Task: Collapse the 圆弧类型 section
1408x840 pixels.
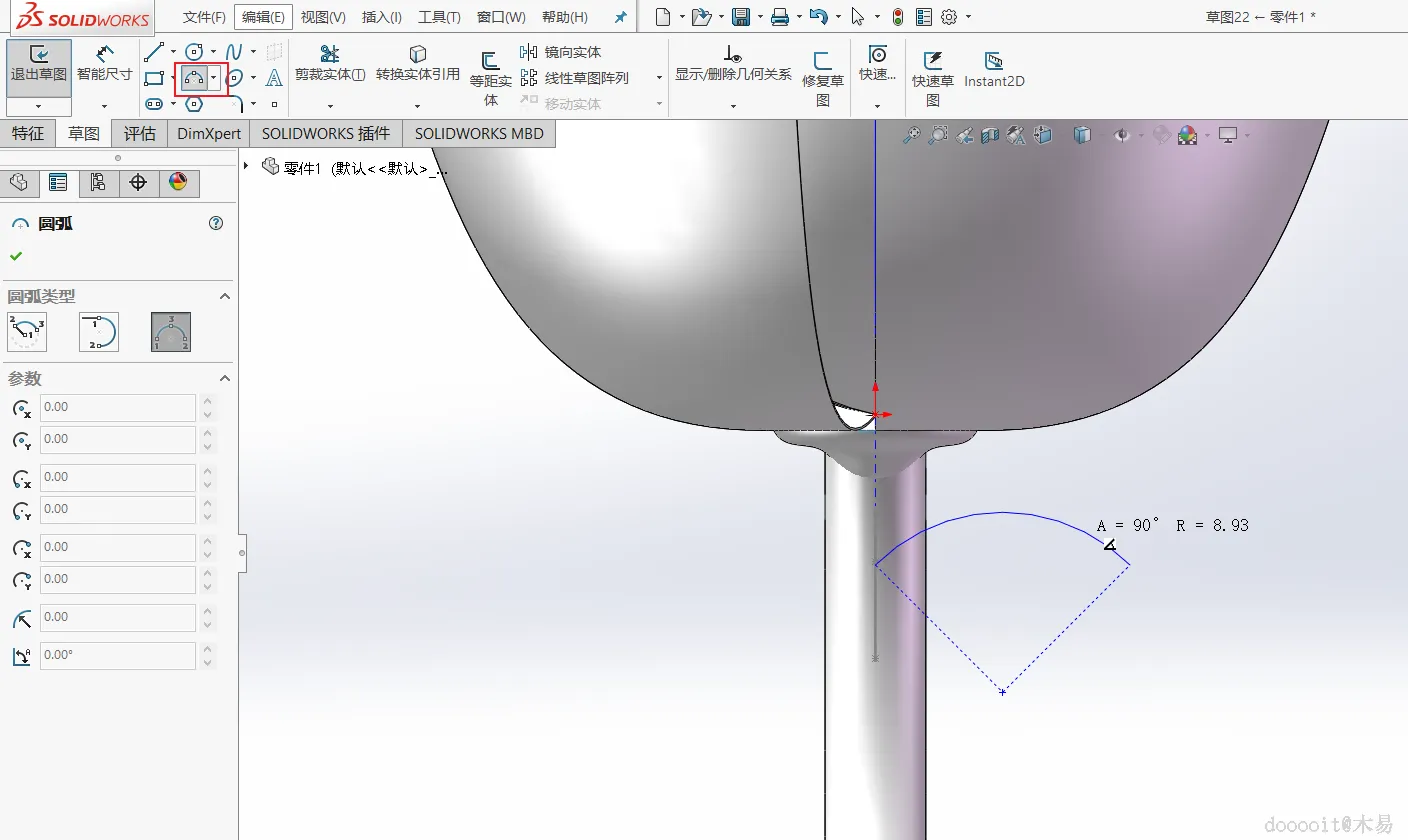Action: pos(224,297)
